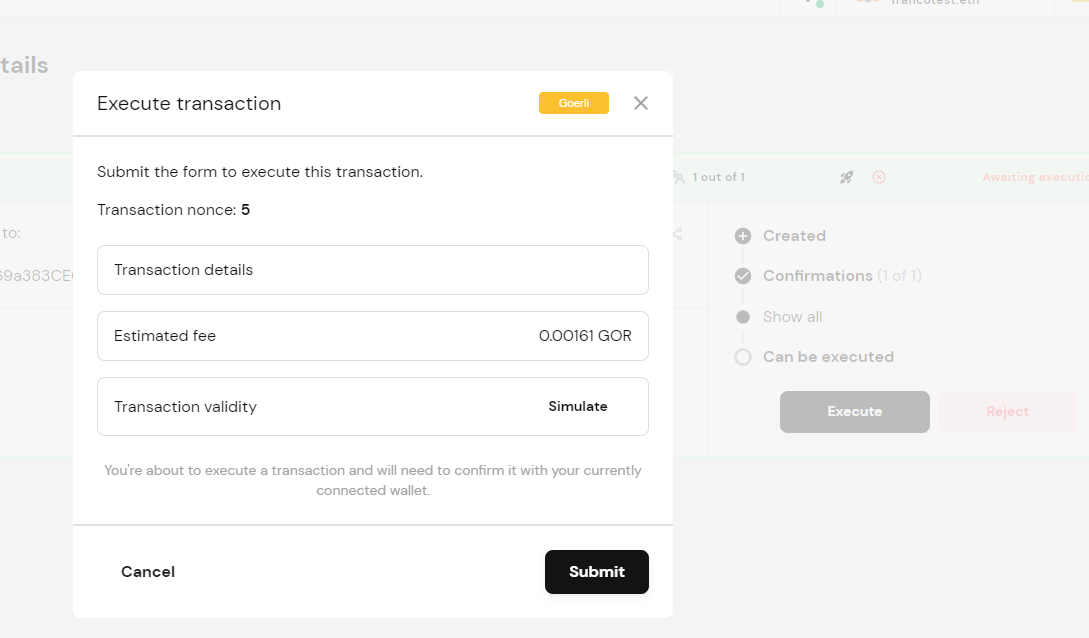Click the signers icon near '1 out of 1'
The height and width of the screenshot is (638, 1089).
tap(677, 177)
